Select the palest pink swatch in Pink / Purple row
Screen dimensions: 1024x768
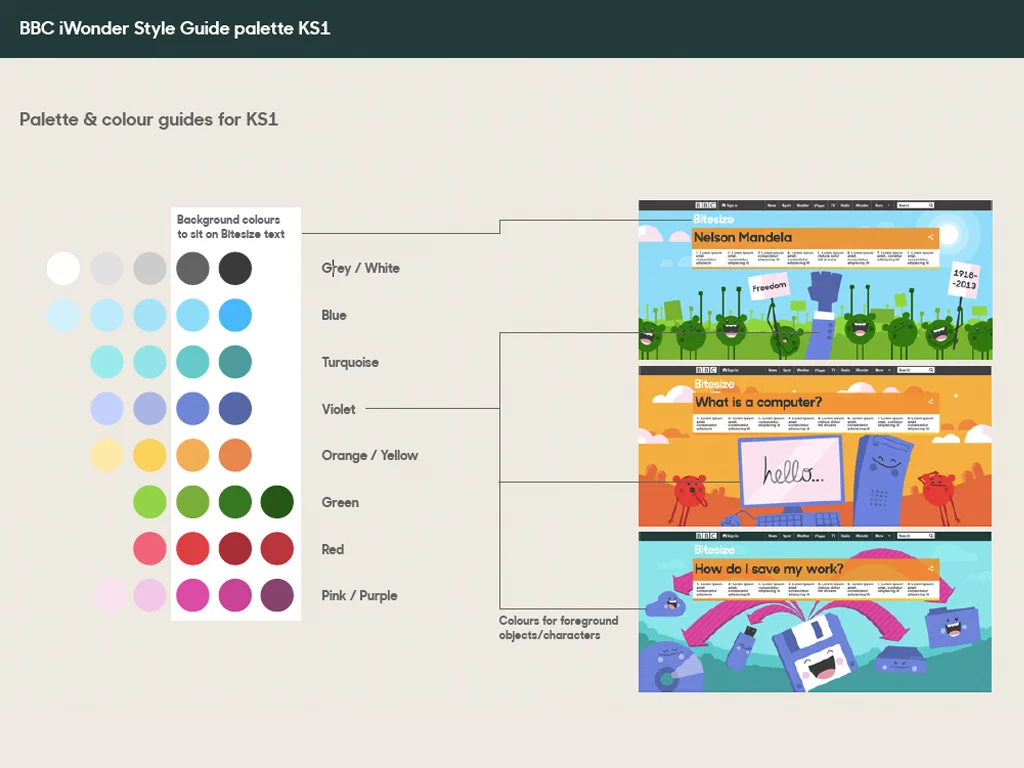tap(110, 596)
